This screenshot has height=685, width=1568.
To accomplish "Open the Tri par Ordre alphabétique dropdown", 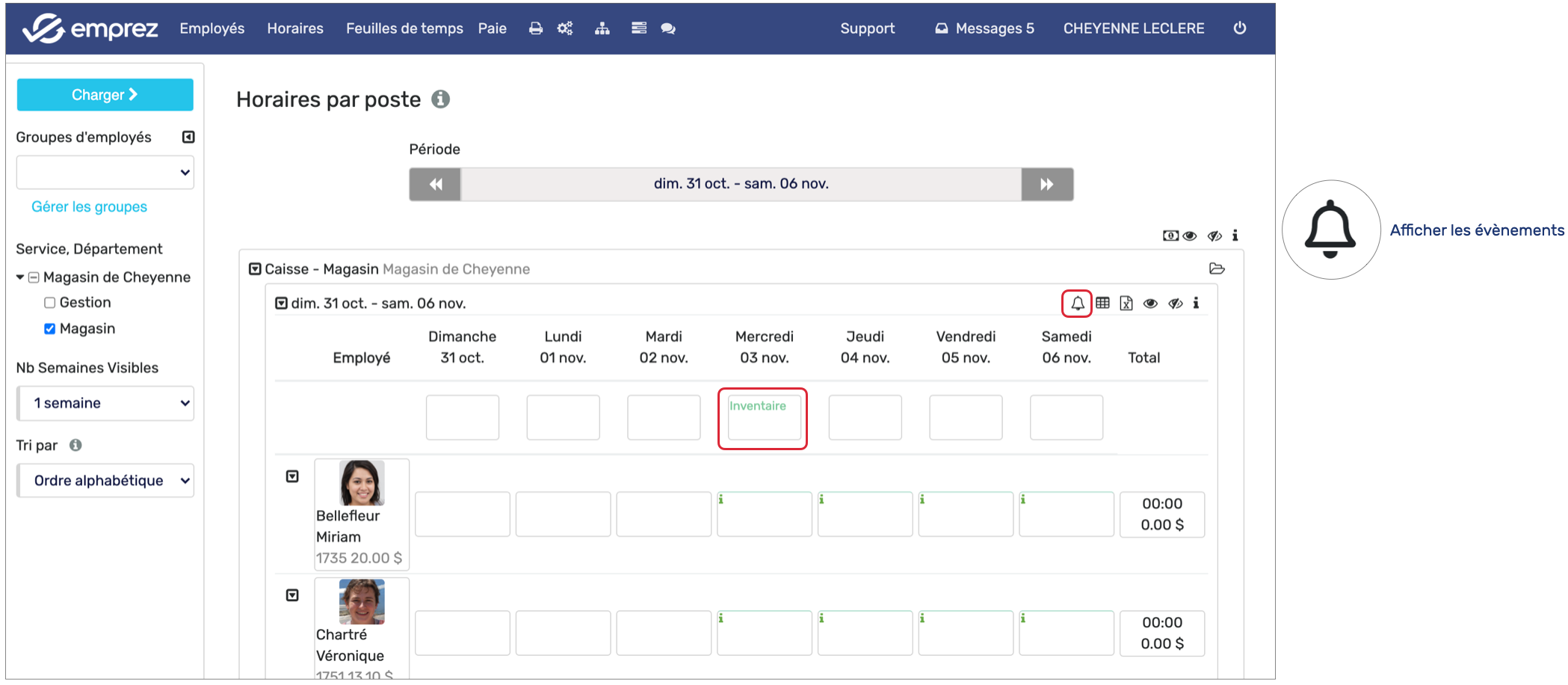I will tap(105, 481).
